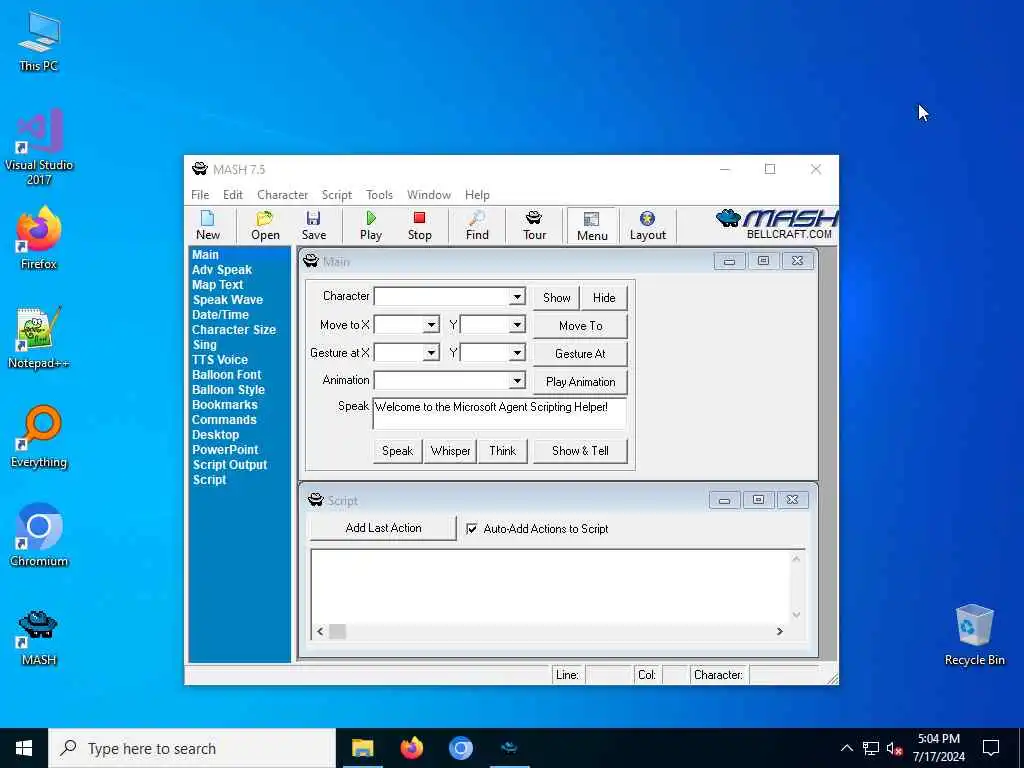The image size is (1024, 768).
Task: Open a script with the Open toolbar icon
Action: click(265, 225)
